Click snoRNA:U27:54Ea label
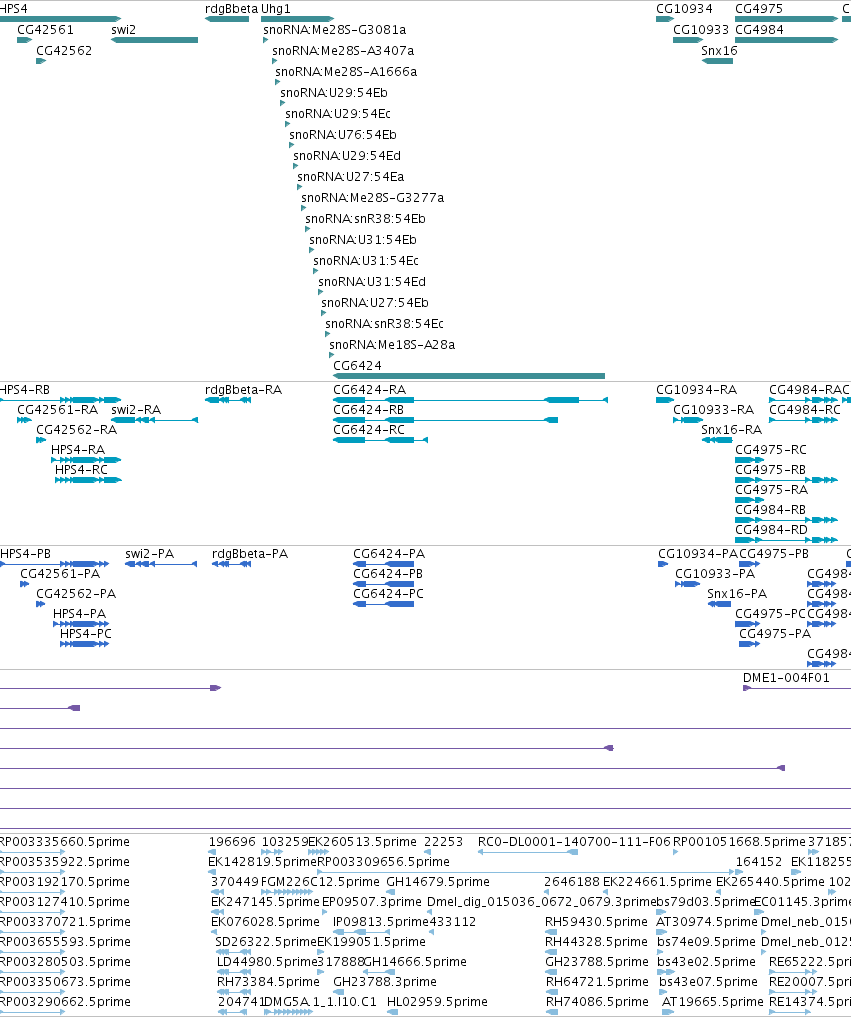Viewport: 851px width, 1017px height. (x=351, y=176)
